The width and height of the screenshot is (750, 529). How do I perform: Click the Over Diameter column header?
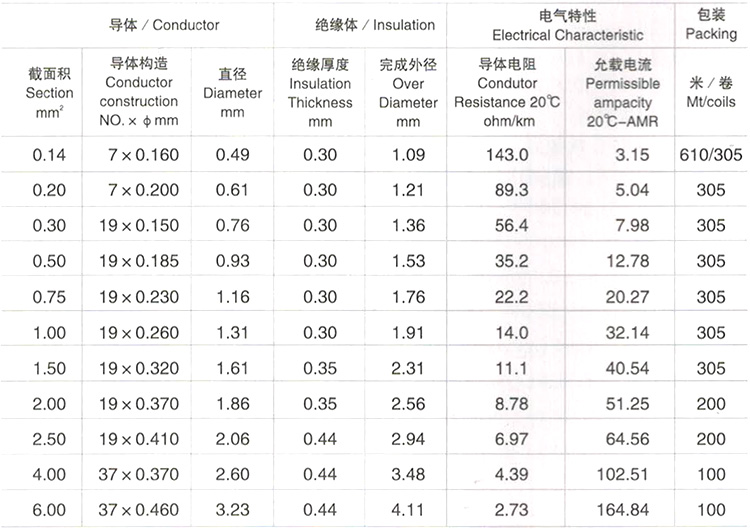click(x=408, y=92)
